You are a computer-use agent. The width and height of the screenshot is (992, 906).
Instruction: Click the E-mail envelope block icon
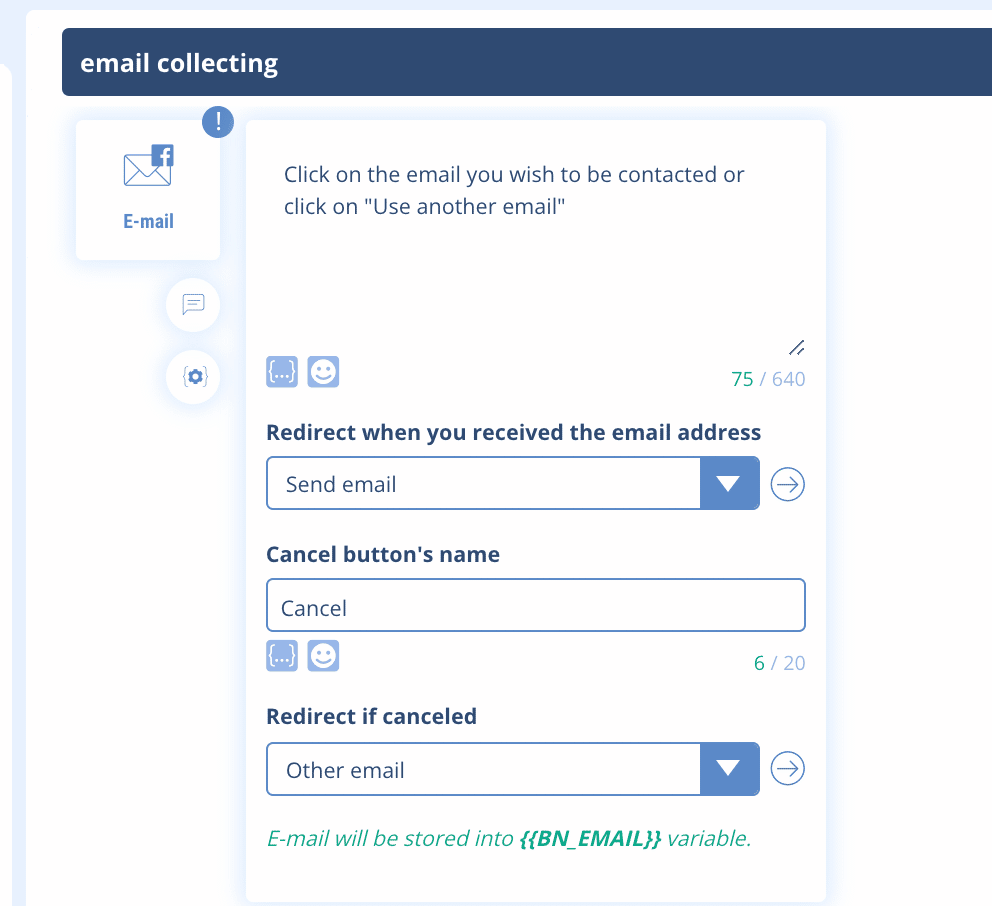[x=148, y=167]
